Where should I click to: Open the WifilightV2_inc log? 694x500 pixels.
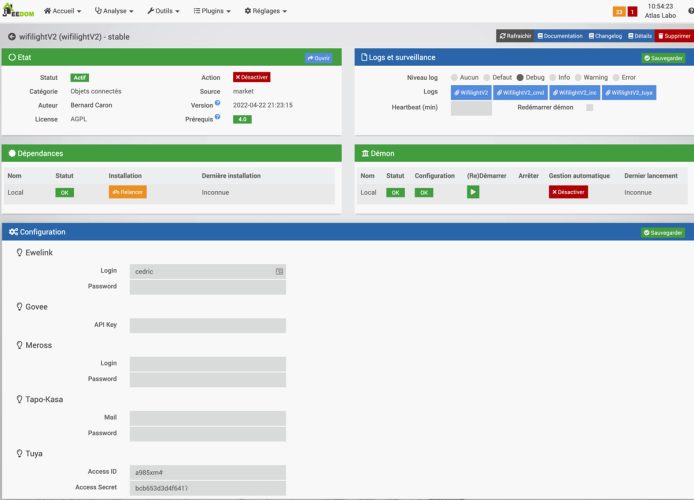575,92
